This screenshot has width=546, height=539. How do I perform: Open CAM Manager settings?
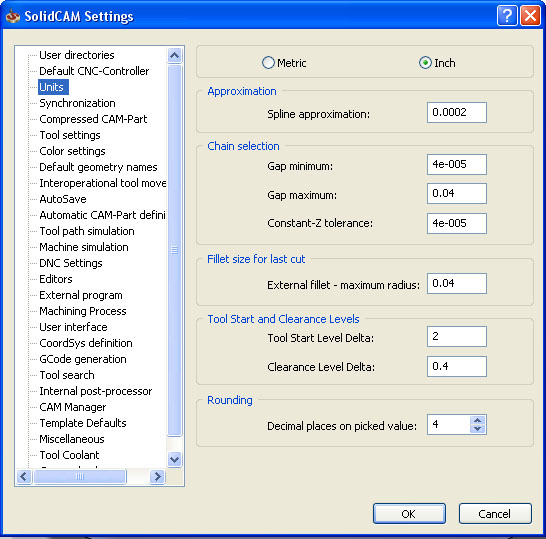pos(72,407)
